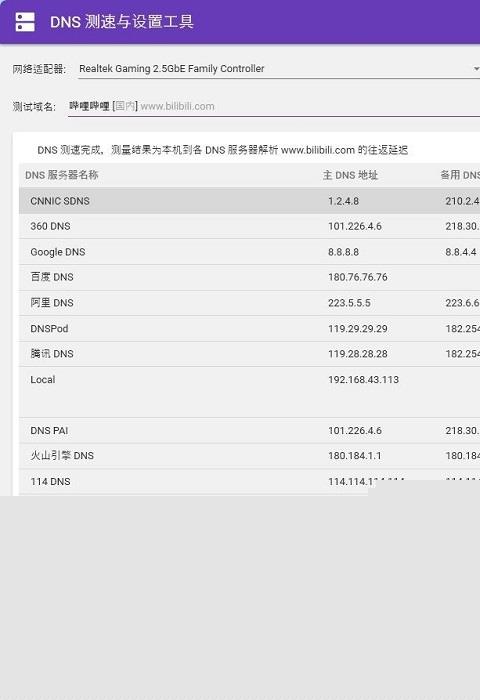Image resolution: width=480 pixels, height=700 pixels.
Task: Click the '测试域名' label
Action: point(34,107)
